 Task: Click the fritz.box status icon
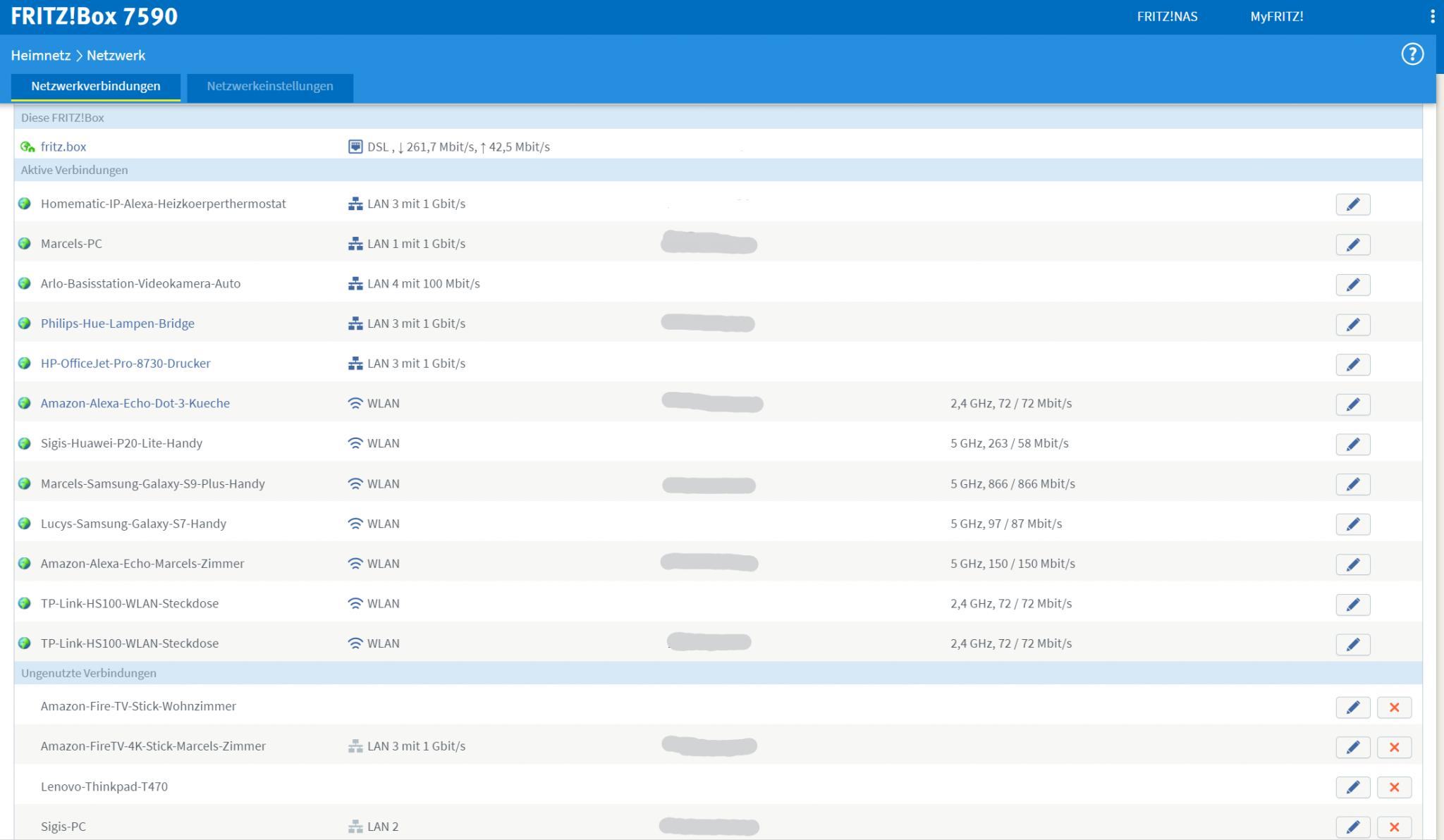point(27,147)
